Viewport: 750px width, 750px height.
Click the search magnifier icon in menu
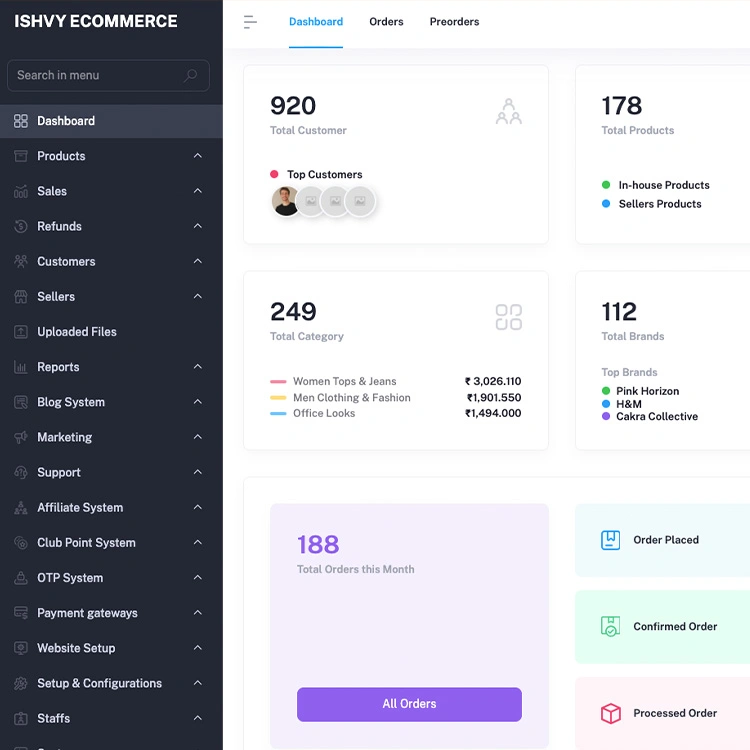point(191,75)
